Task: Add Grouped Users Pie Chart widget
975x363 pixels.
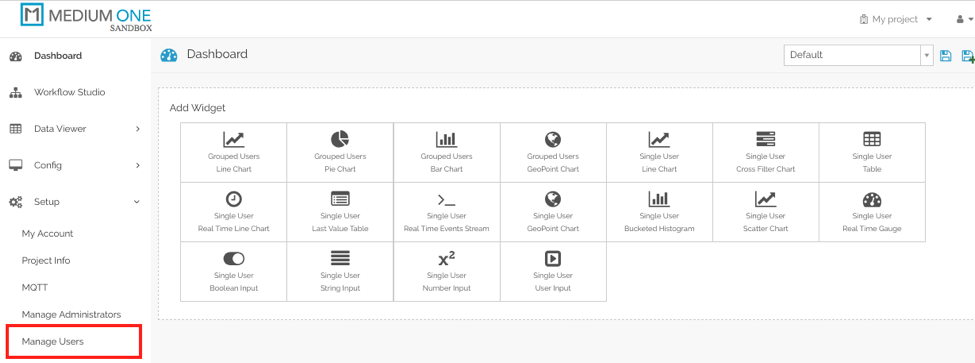Action: [340, 152]
